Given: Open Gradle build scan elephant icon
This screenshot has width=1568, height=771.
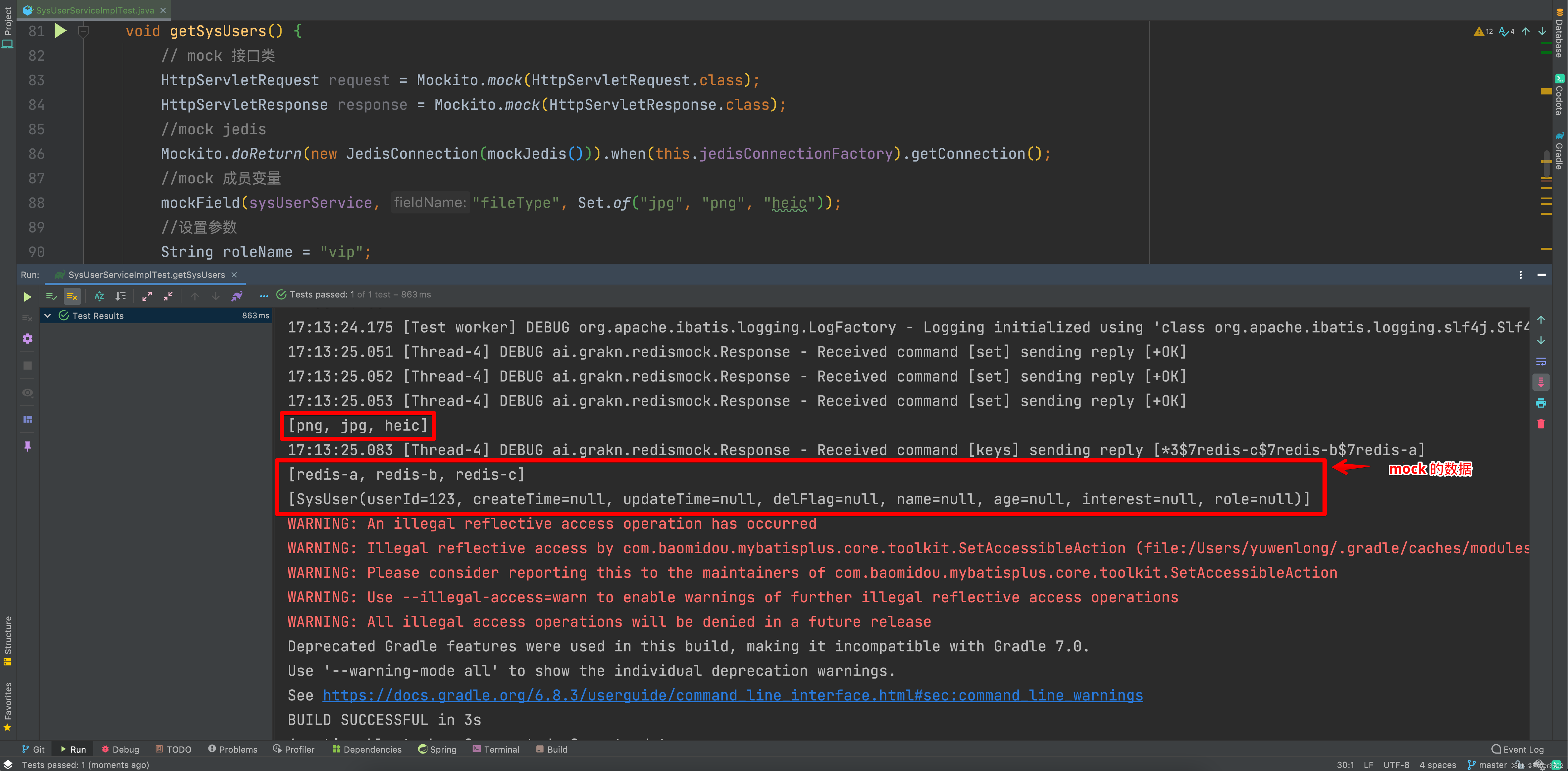Looking at the screenshot, I should coord(237,296).
